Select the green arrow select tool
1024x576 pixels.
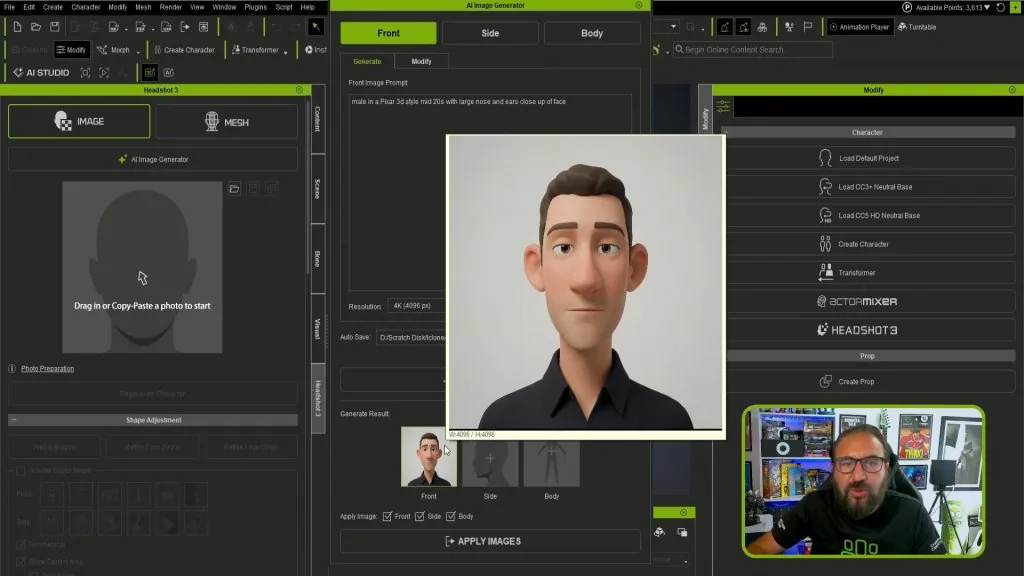315,27
